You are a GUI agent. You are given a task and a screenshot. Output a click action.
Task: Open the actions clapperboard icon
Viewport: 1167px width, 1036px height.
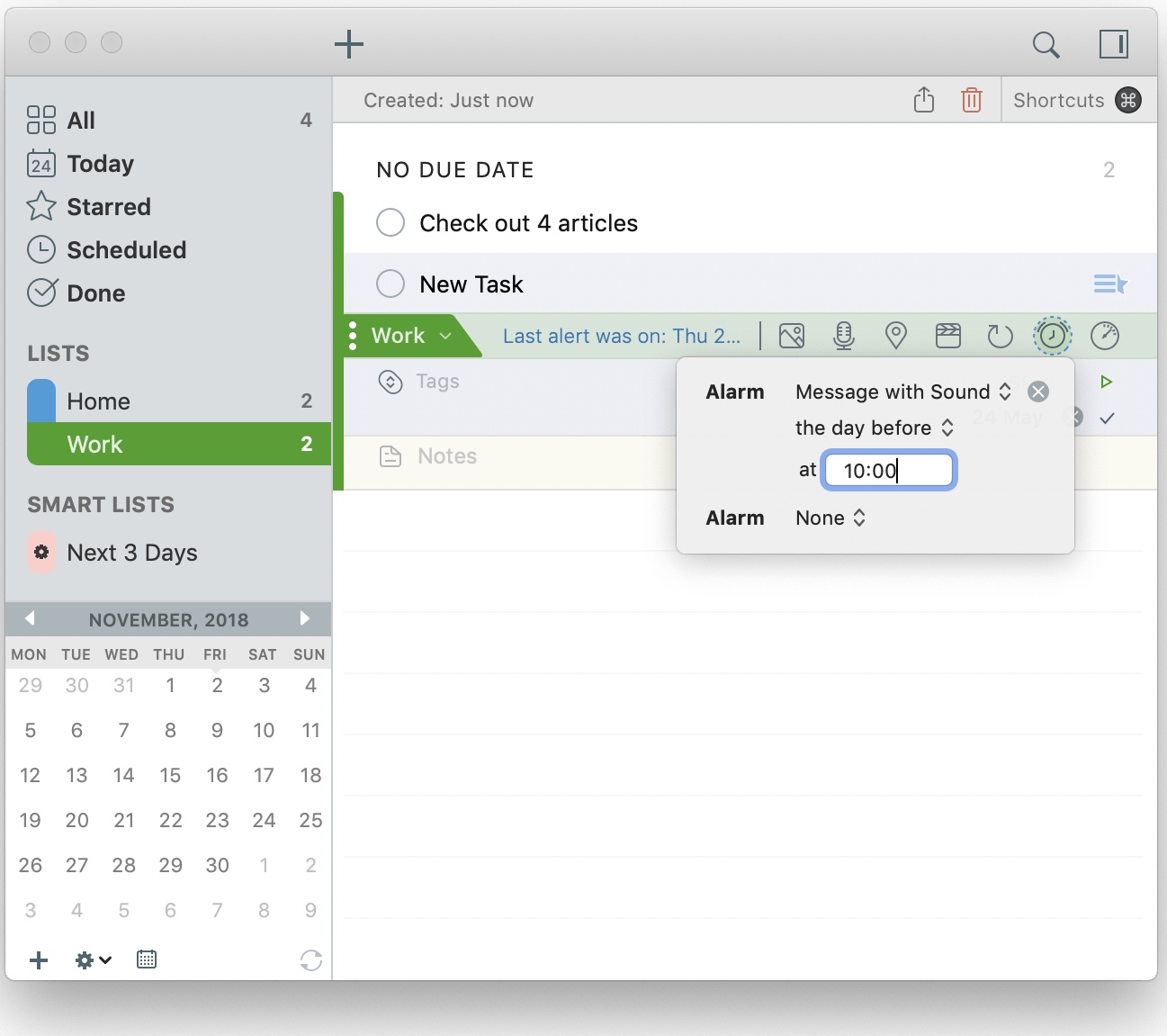[948, 336]
